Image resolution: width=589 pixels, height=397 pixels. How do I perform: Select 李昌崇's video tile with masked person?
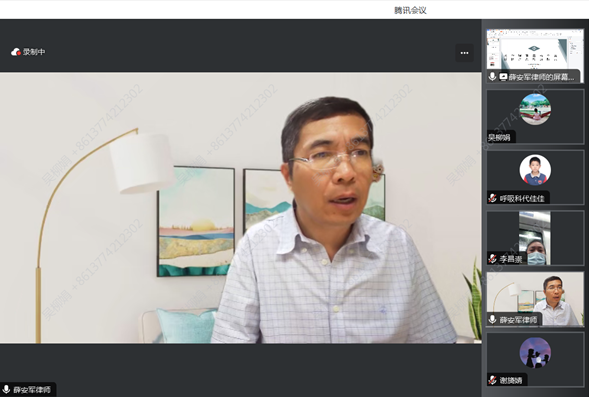tap(535, 238)
